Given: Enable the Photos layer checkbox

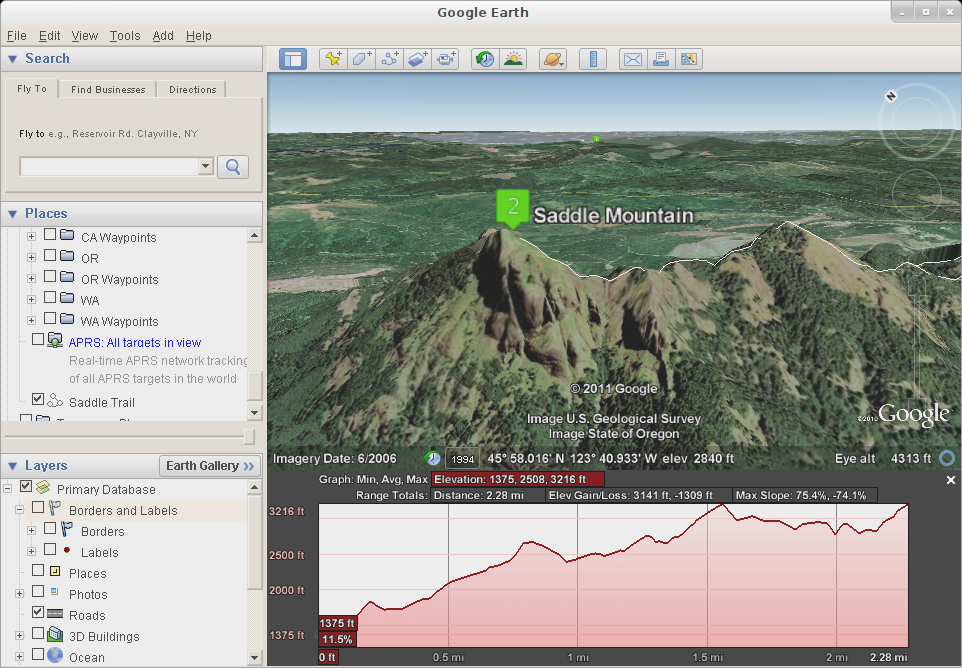Looking at the screenshot, I should pos(38,591).
